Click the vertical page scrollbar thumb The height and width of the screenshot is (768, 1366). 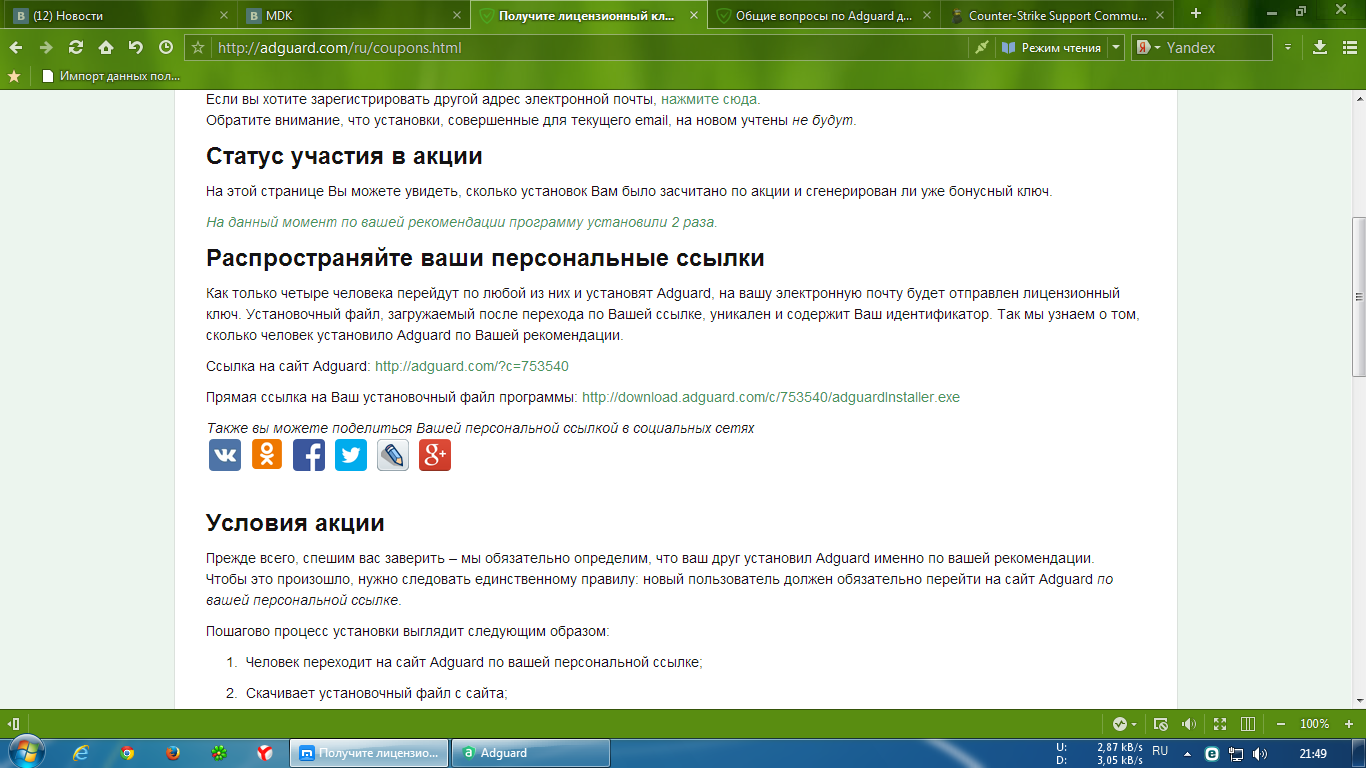1358,296
